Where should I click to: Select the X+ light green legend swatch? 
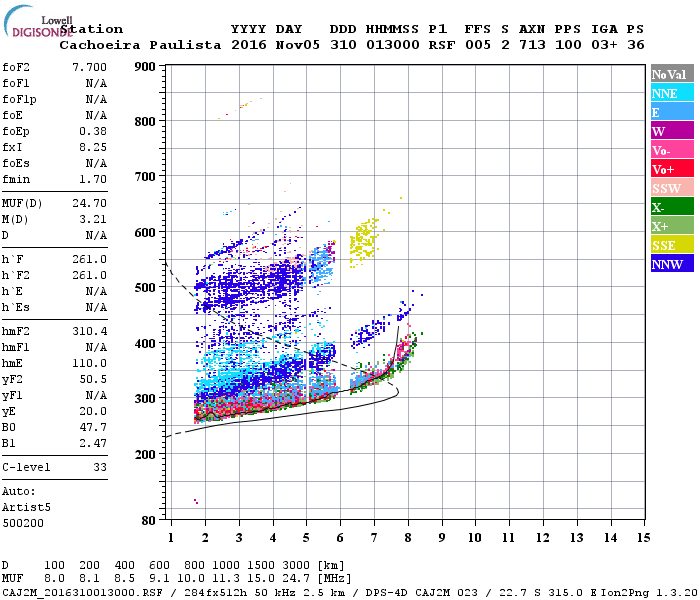(x=672, y=226)
